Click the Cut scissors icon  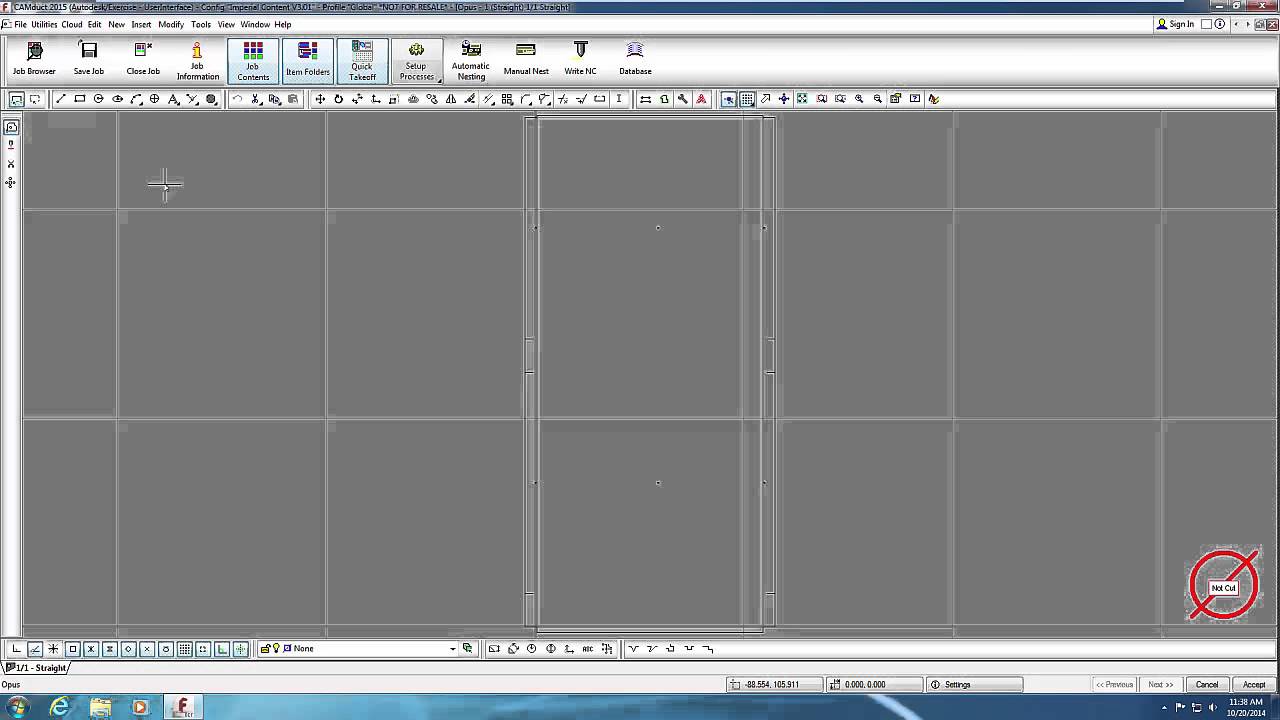[256, 99]
